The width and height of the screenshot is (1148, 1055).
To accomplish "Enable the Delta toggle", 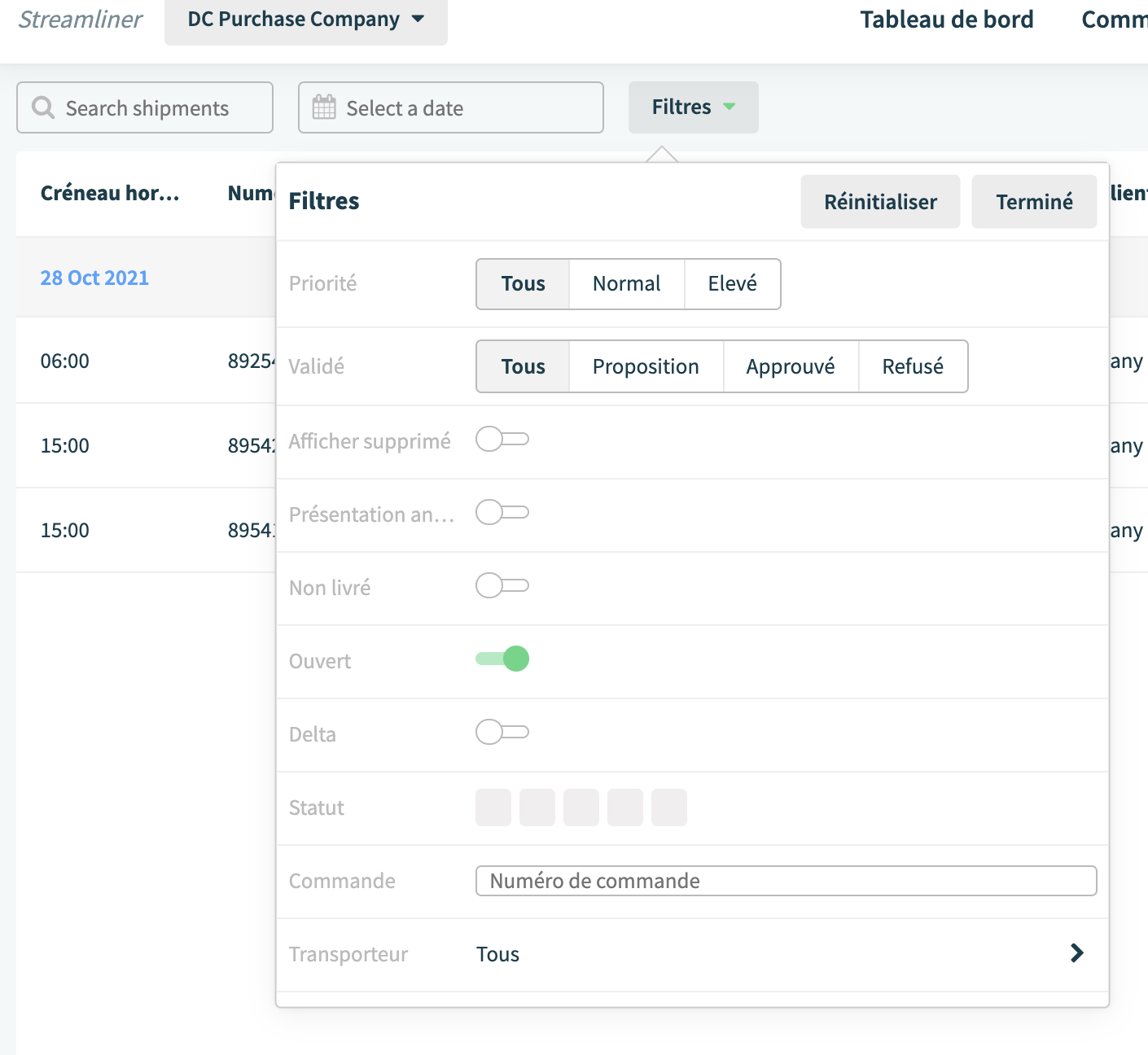I will [502, 732].
